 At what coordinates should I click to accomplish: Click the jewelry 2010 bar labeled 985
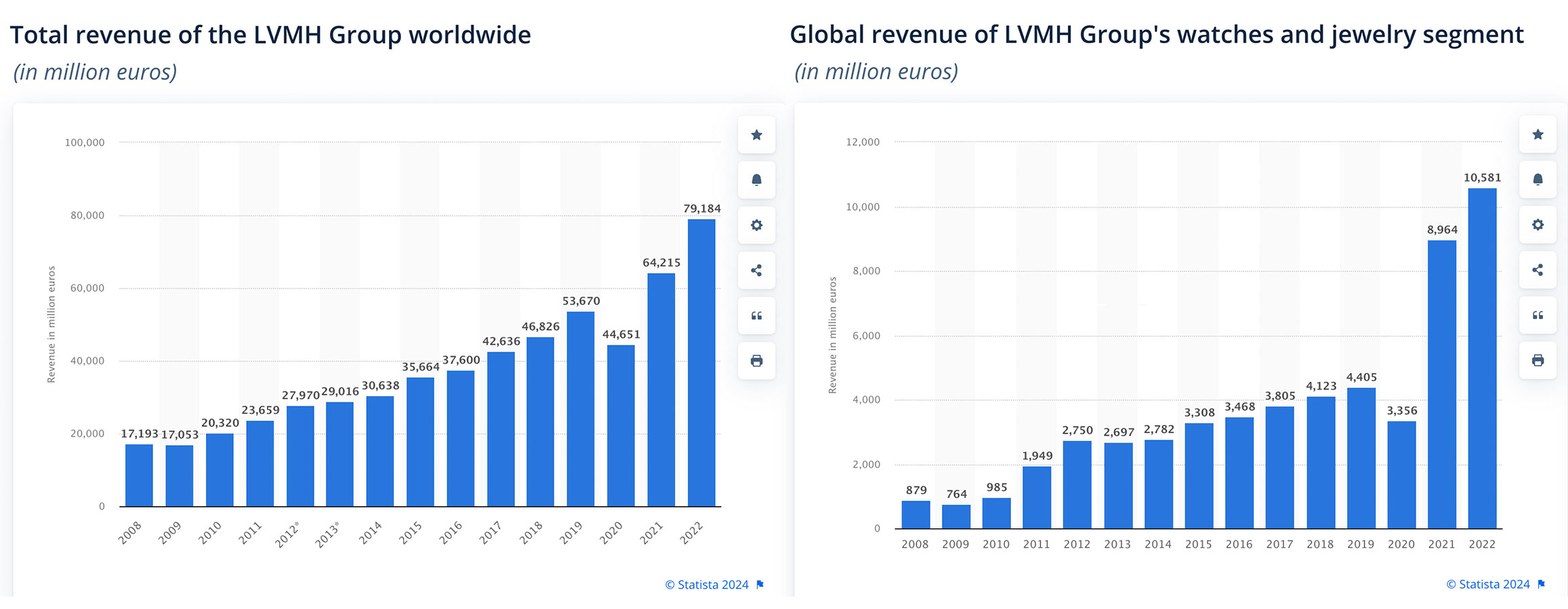point(996,513)
